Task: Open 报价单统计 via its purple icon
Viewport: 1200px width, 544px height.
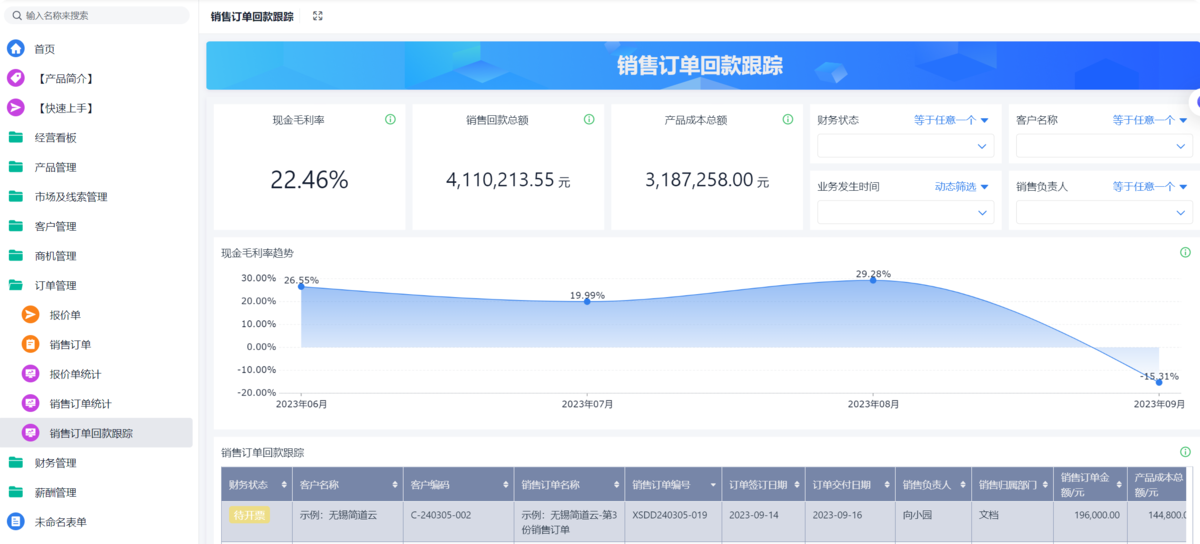Action: [x=31, y=374]
